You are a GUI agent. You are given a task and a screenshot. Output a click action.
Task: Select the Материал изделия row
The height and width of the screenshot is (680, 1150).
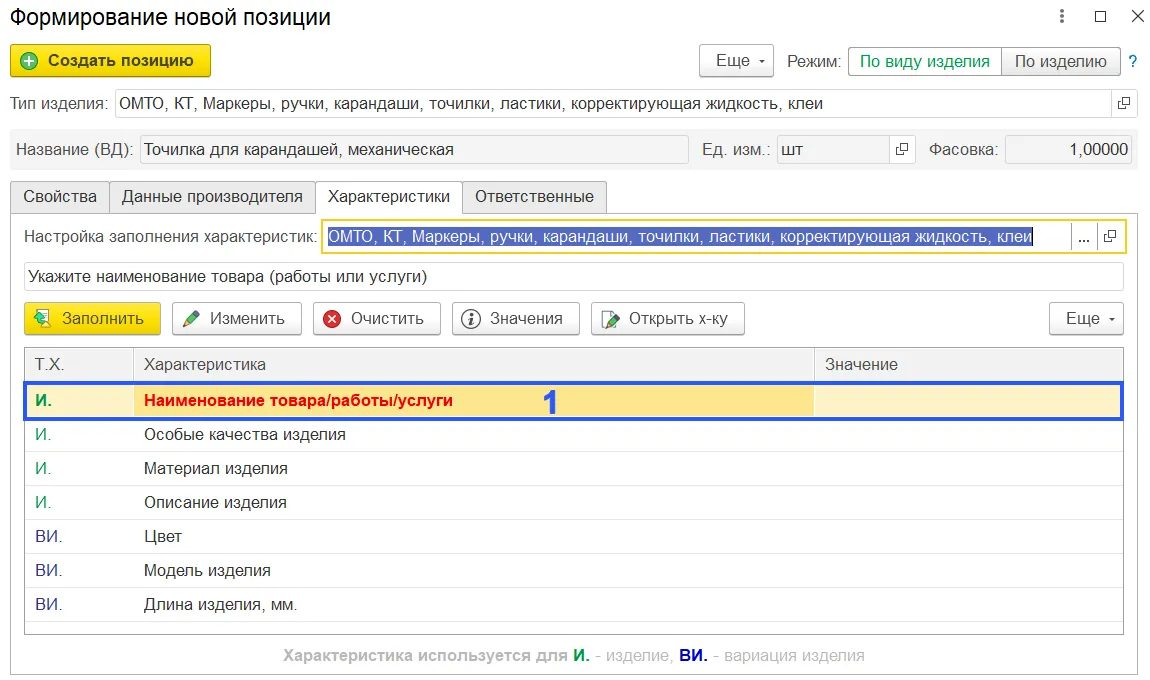coord(574,469)
